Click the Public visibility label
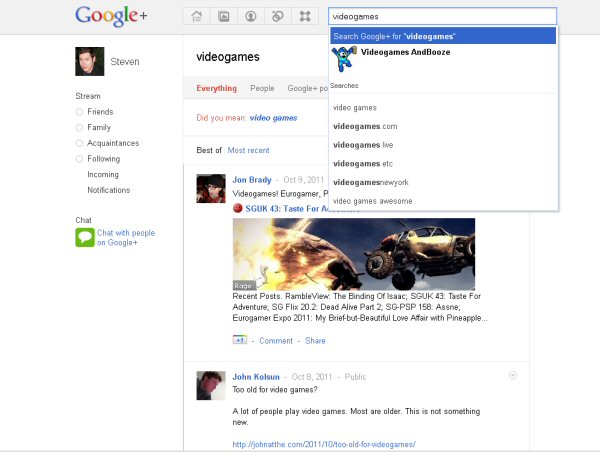Image resolution: width=600 pixels, height=452 pixels. coord(355,377)
